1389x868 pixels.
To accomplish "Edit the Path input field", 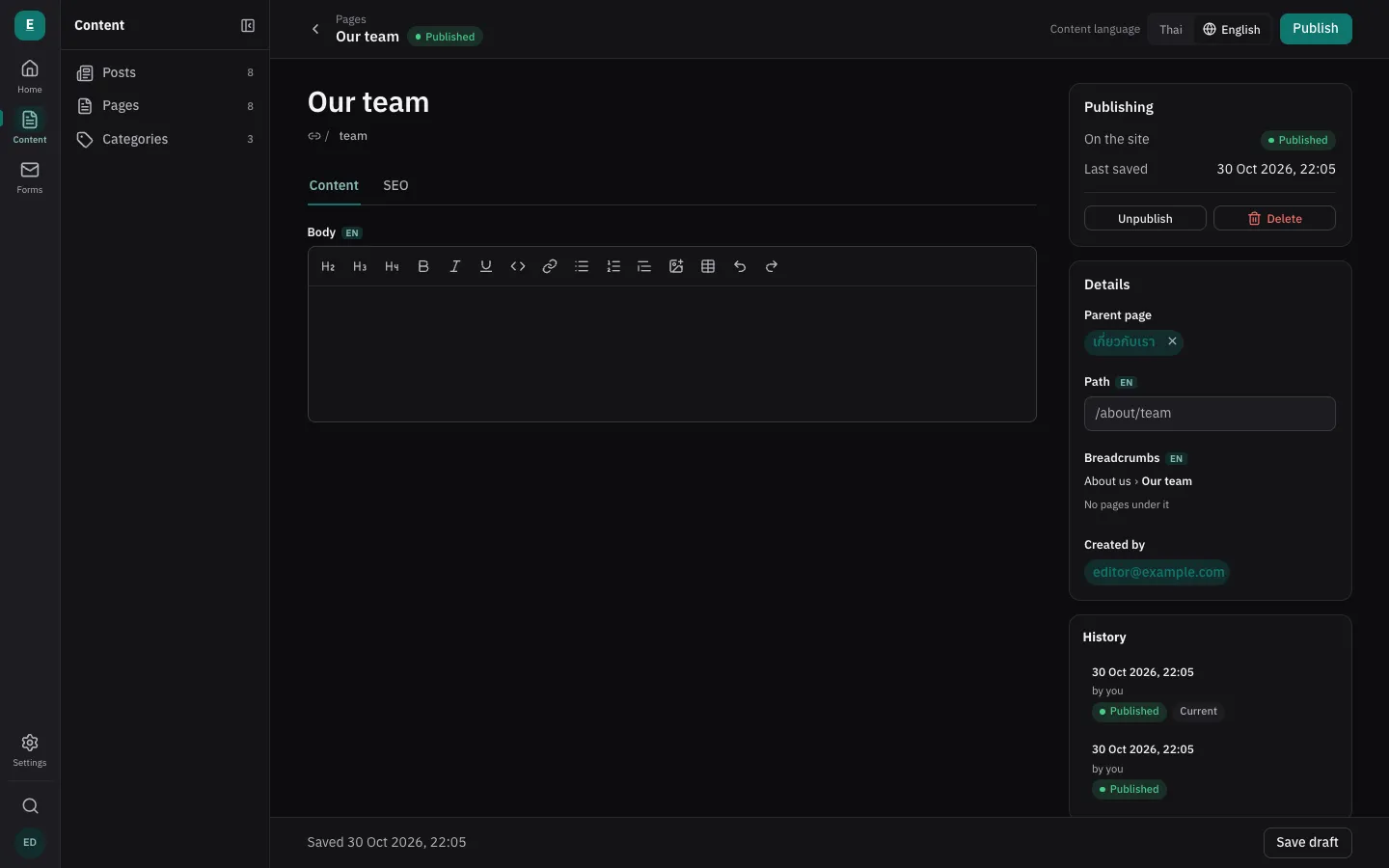I will click(x=1210, y=414).
